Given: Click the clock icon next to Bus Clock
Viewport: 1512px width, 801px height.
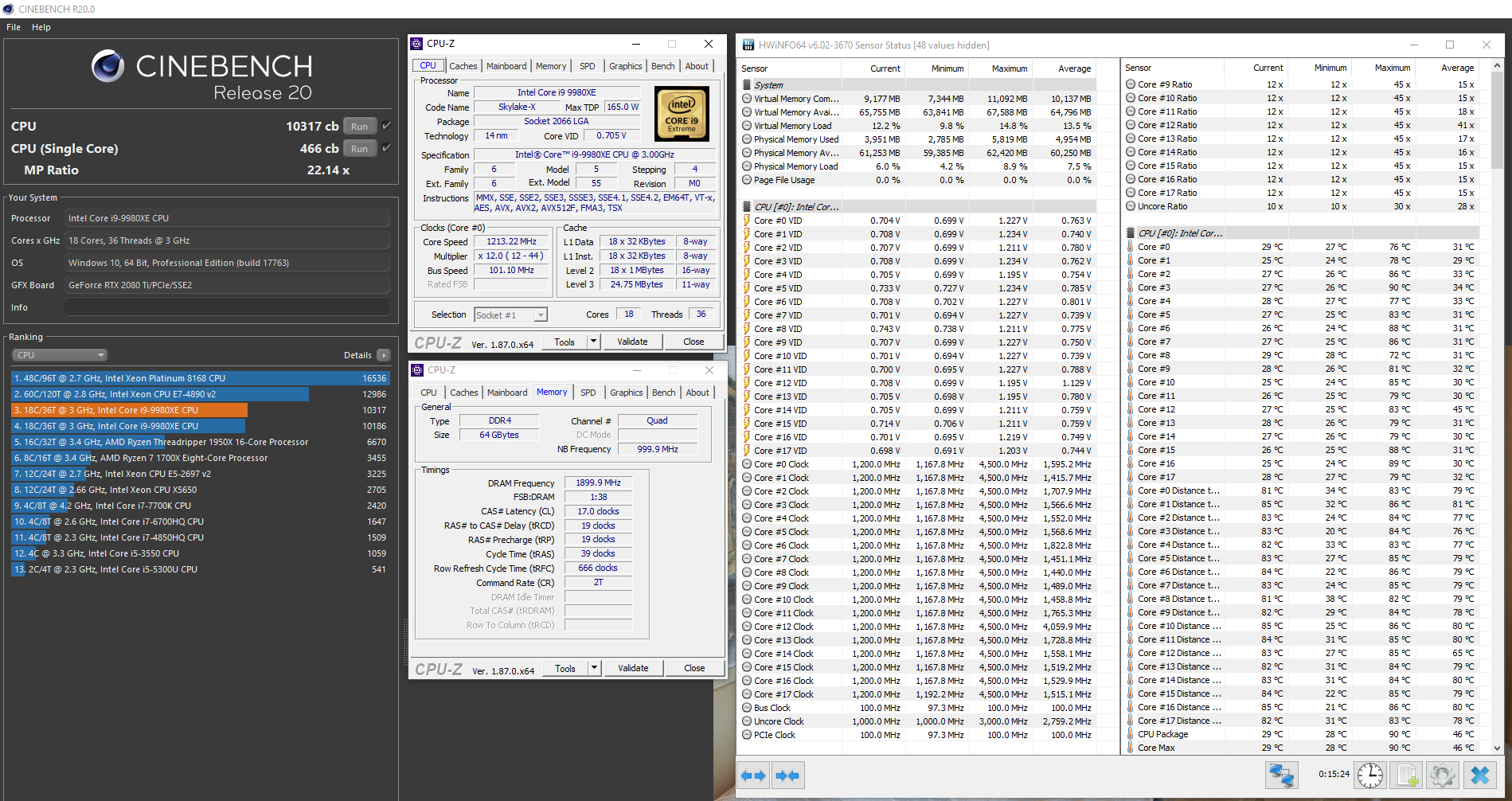Looking at the screenshot, I should 747,708.
